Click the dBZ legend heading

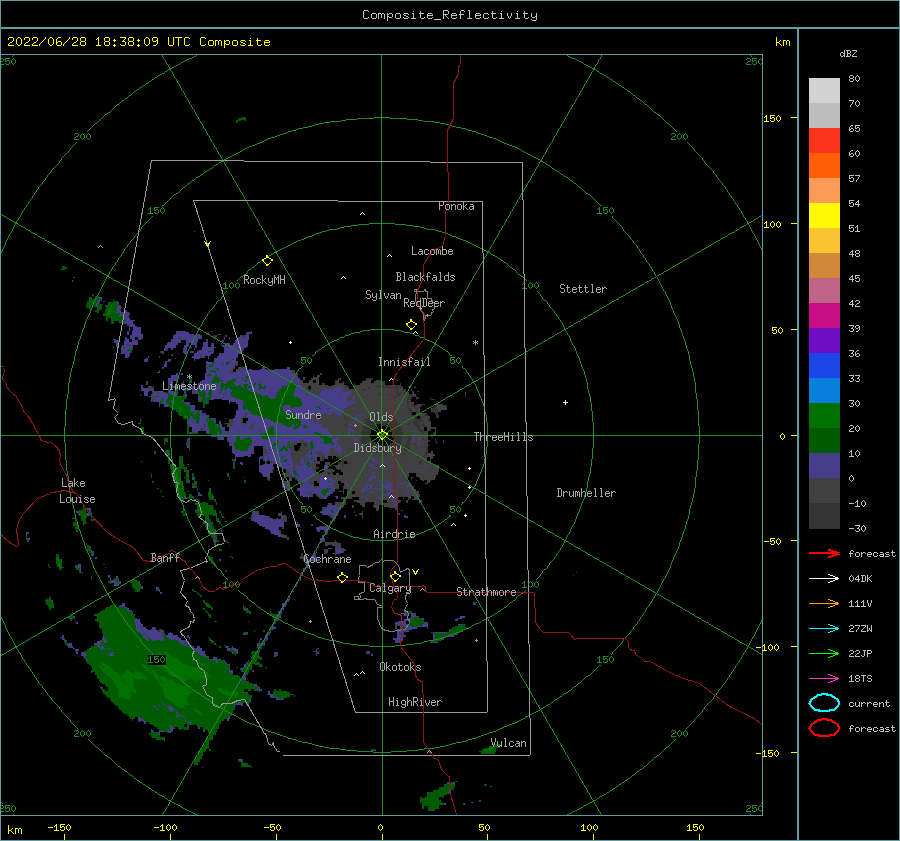click(x=848, y=53)
